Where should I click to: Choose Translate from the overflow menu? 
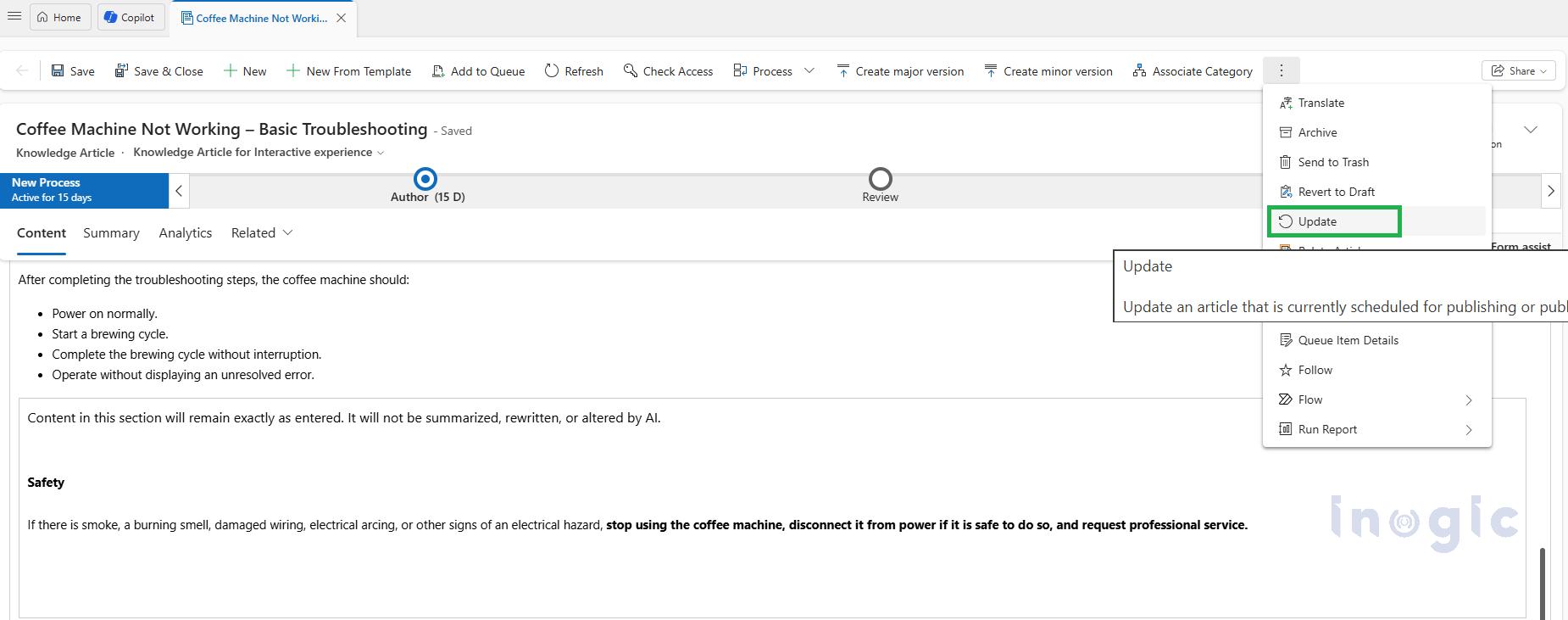tap(1376, 103)
